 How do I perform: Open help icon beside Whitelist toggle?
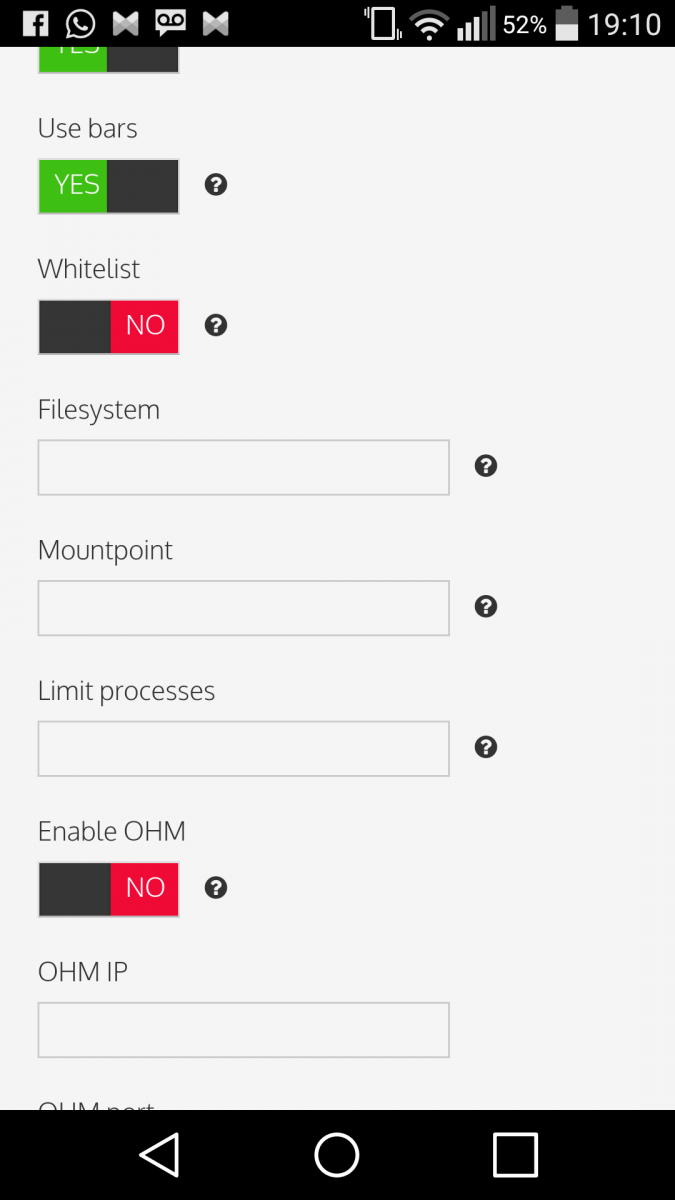click(x=216, y=326)
